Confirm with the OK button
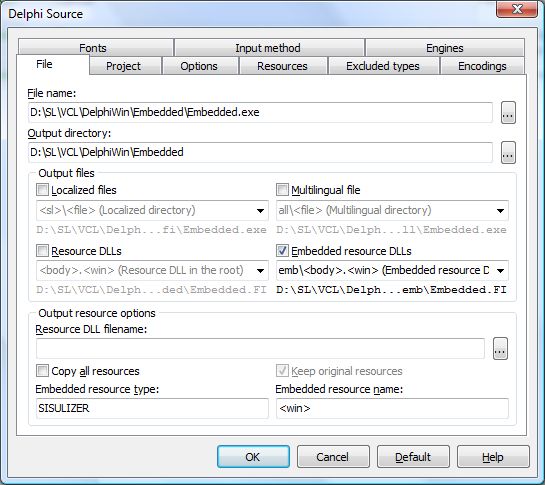545x485 pixels. (253, 457)
